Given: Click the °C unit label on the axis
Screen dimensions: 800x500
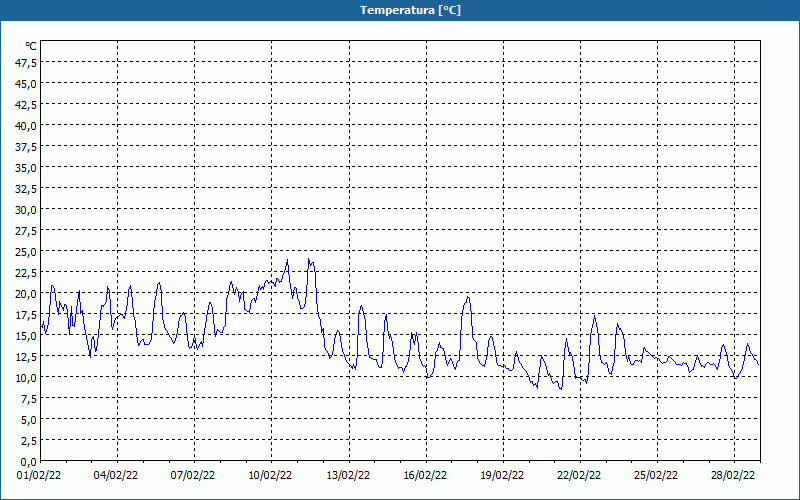Looking at the screenshot, I should click(x=31, y=46).
